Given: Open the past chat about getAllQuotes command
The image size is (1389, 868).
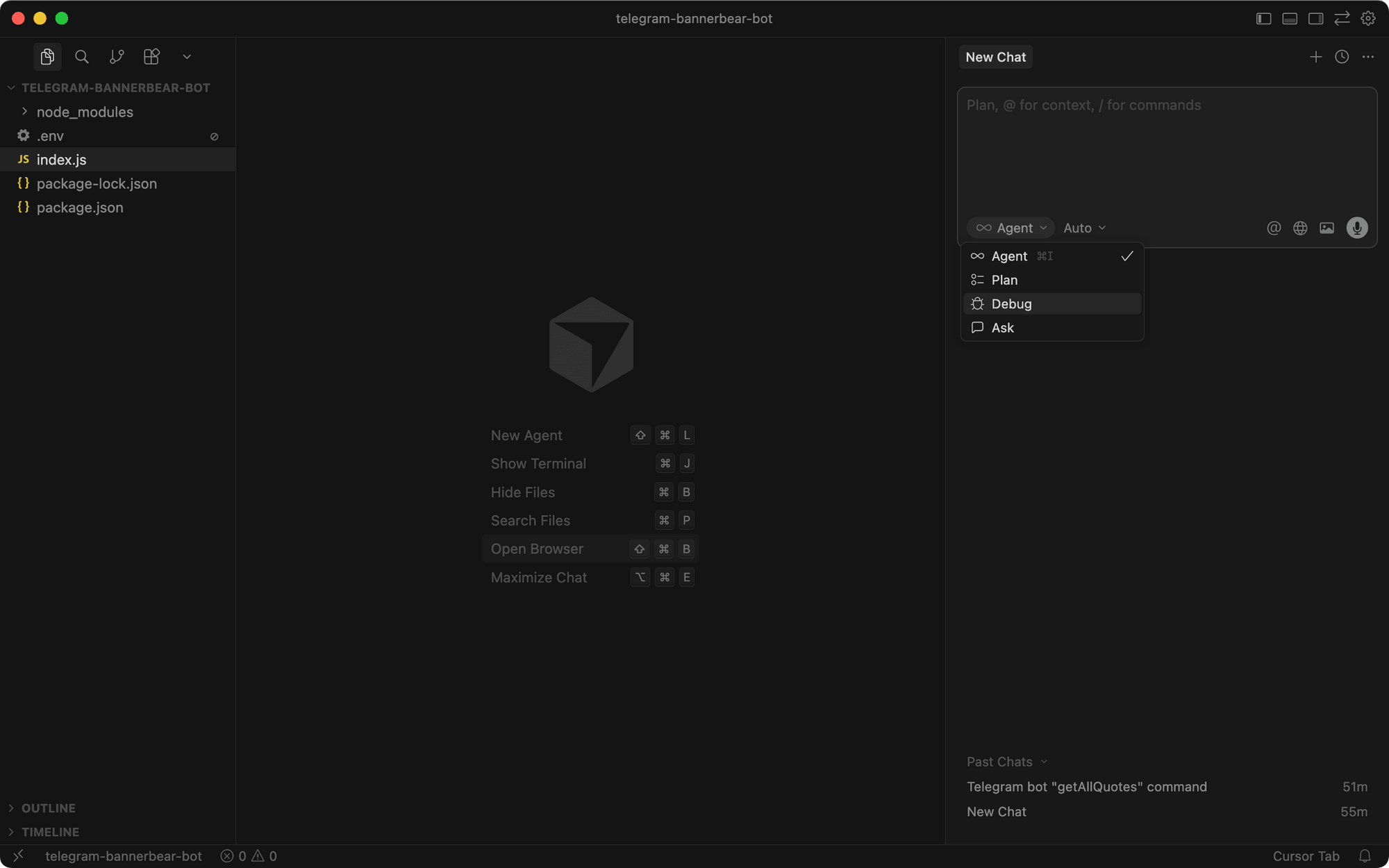Looking at the screenshot, I should [x=1086, y=787].
